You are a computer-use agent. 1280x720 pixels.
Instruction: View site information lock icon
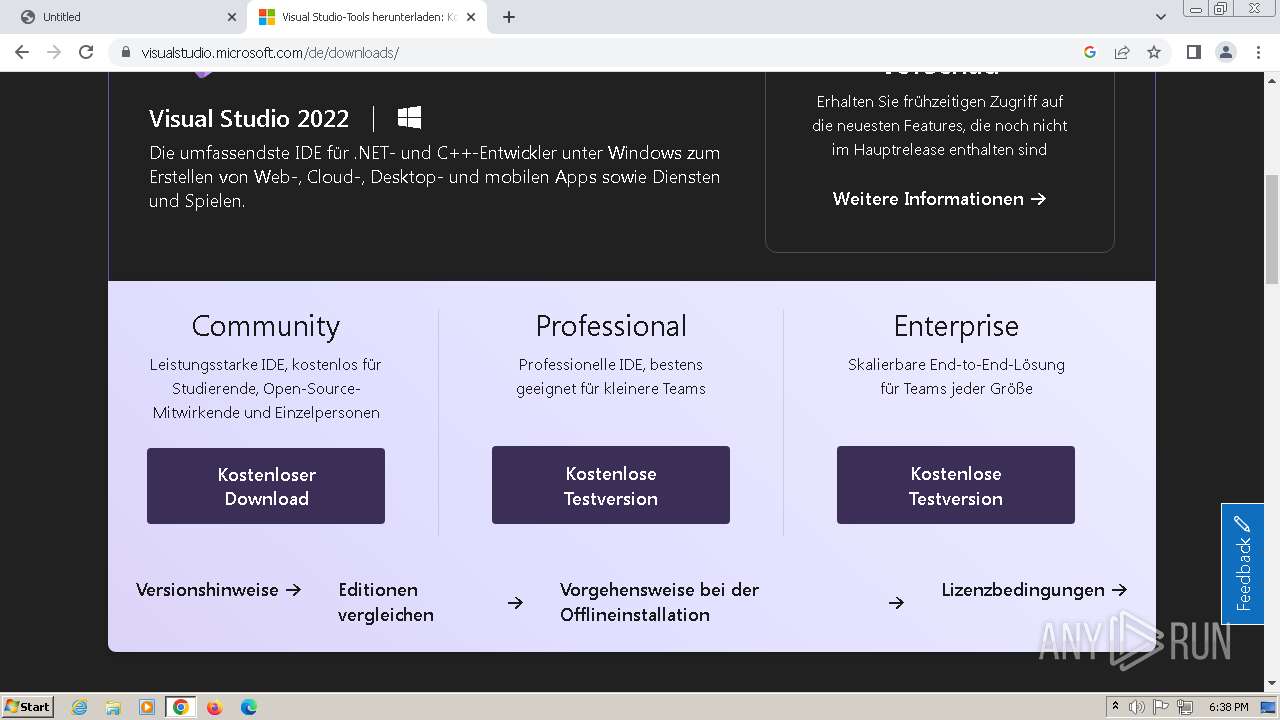(x=126, y=52)
